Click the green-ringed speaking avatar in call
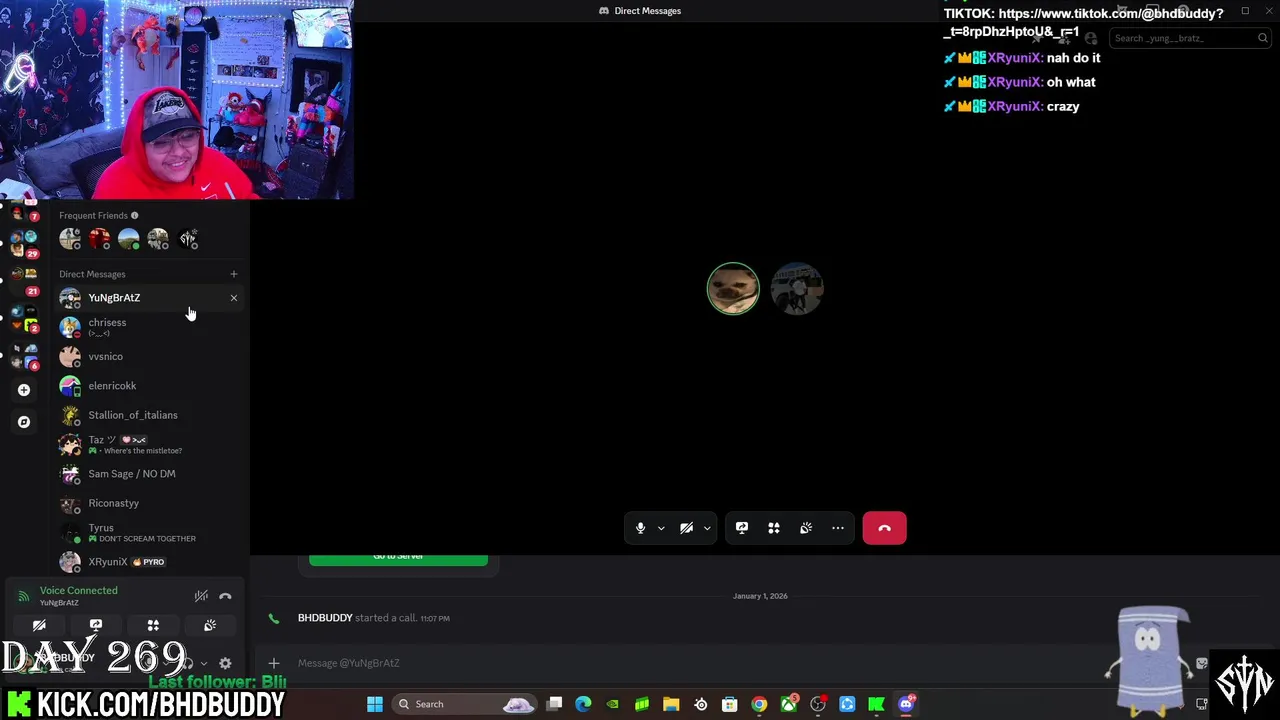The image size is (1280, 720). pos(733,289)
